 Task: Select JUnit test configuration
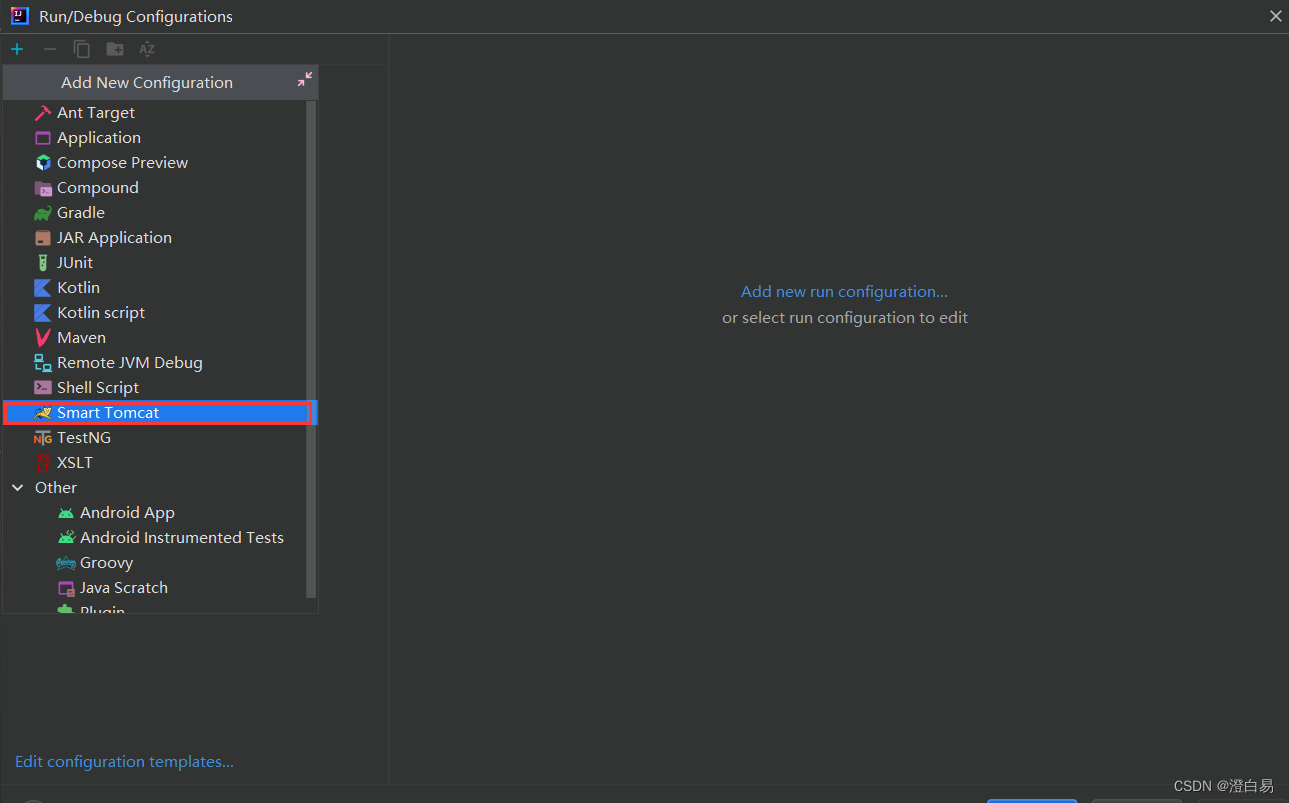(x=74, y=263)
